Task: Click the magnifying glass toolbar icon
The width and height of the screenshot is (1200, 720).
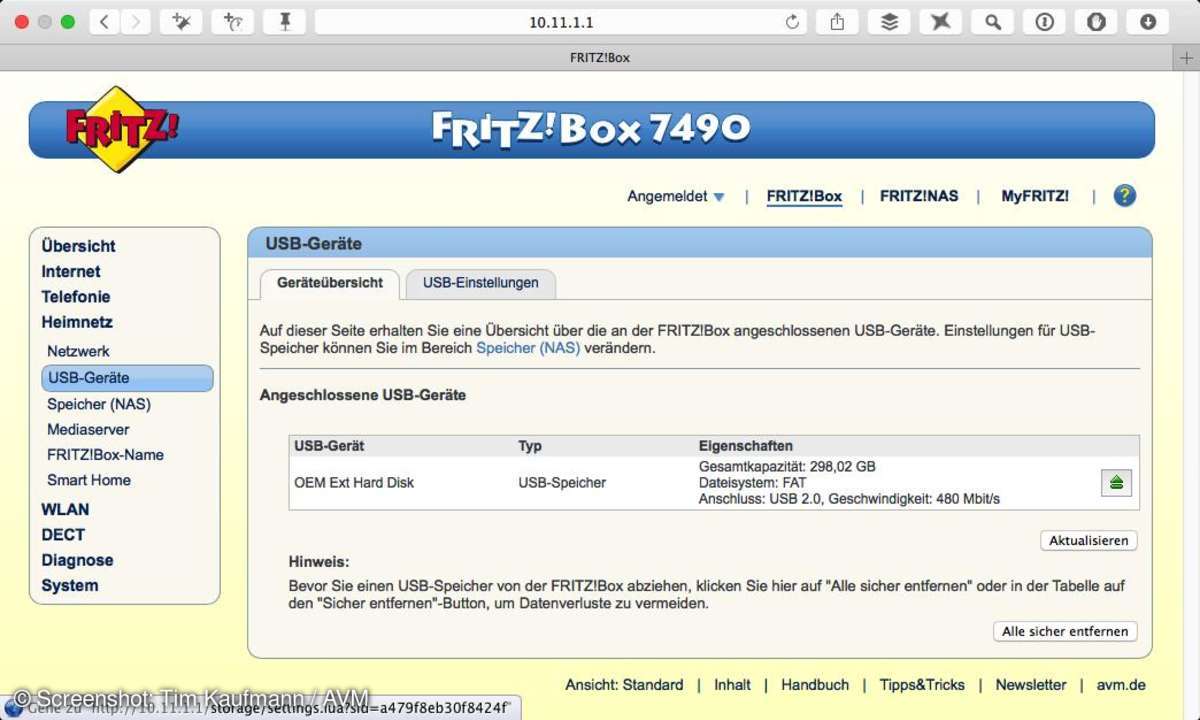Action: (x=993, y=22)
